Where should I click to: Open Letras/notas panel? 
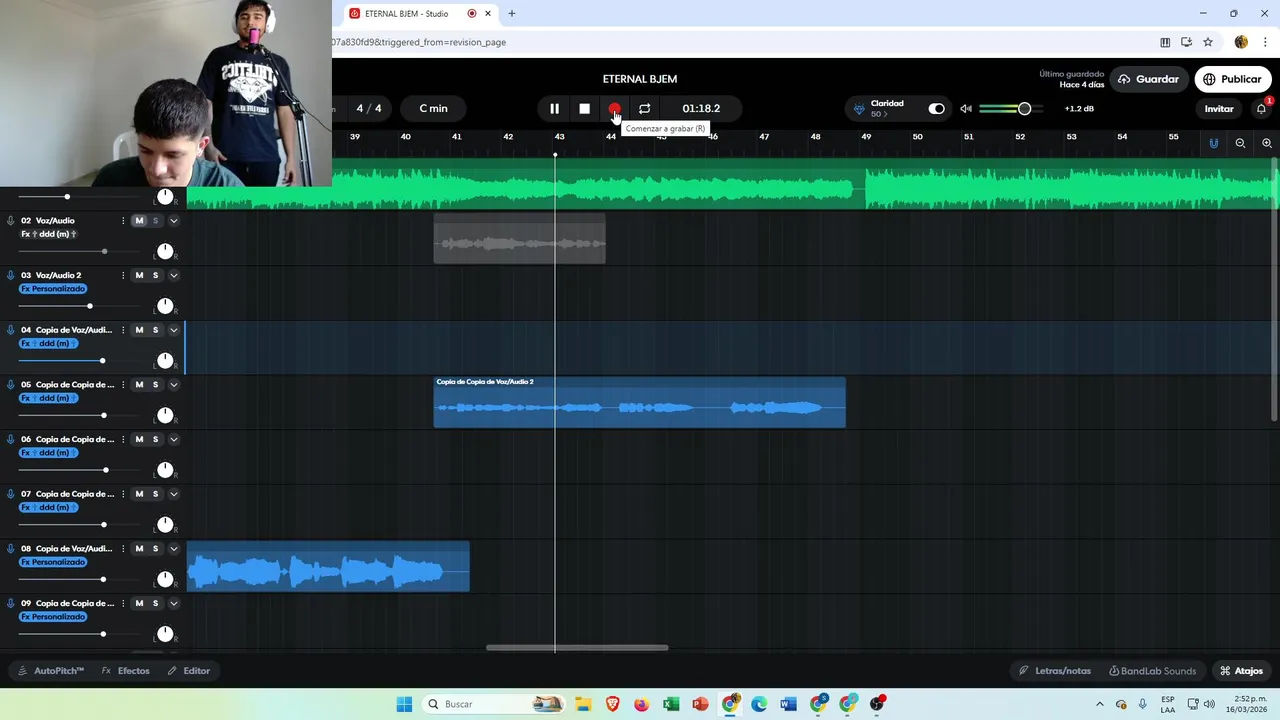[1055, 671]
